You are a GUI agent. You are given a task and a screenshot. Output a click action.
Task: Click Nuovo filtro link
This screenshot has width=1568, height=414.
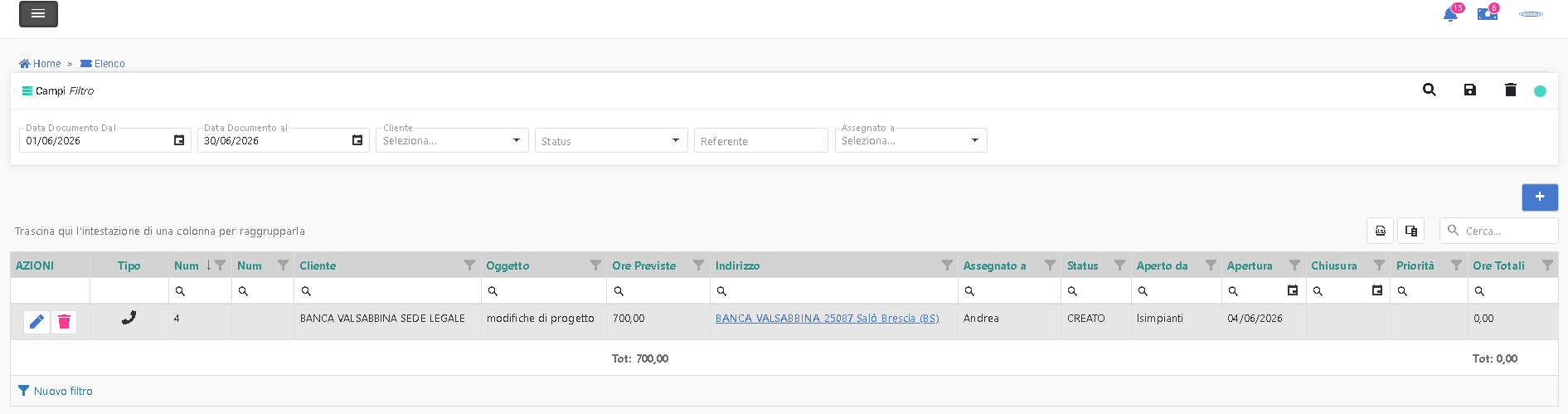click(x=56, y=391)
